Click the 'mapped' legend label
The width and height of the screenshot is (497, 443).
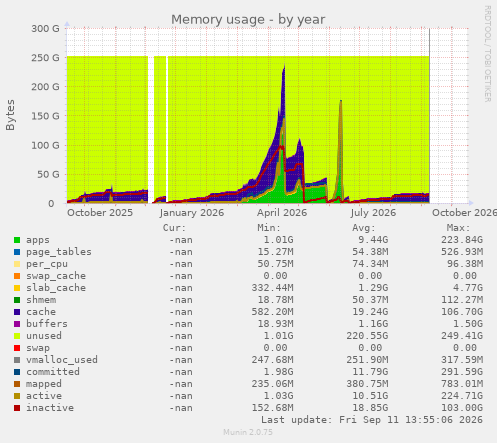tap(44, 384)
